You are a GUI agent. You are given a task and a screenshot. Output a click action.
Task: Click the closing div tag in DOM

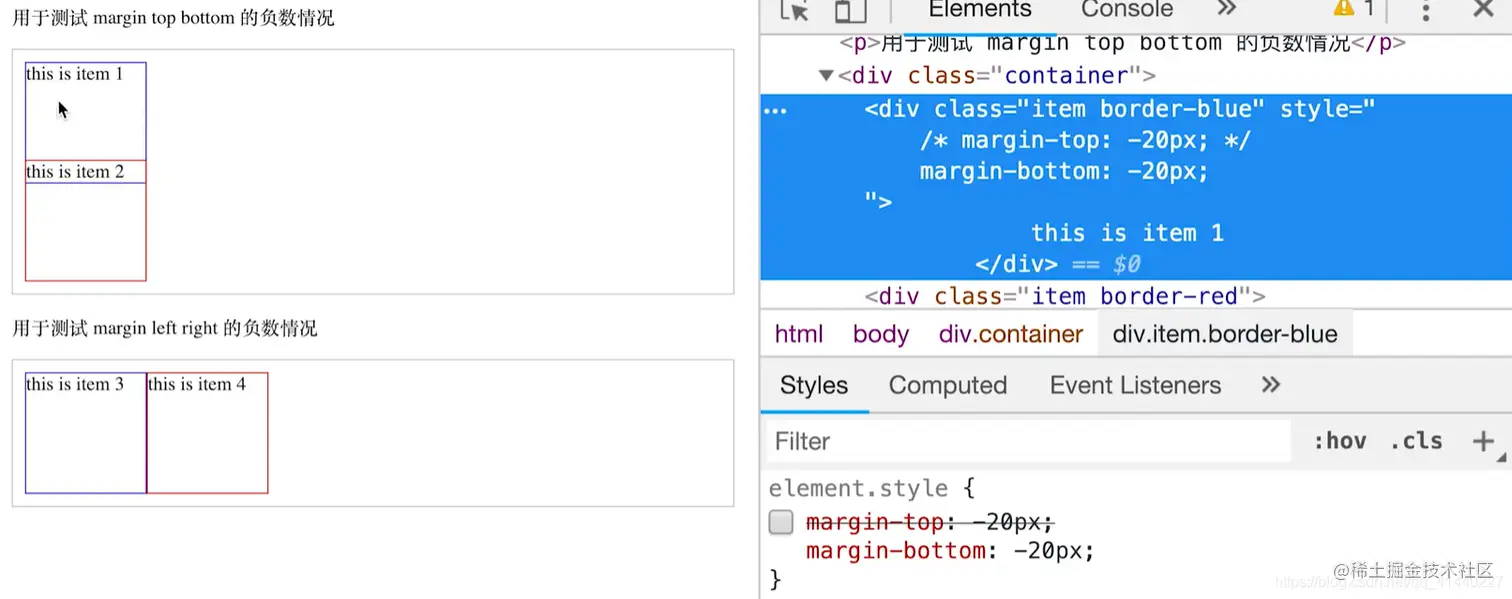point(1016,265)
